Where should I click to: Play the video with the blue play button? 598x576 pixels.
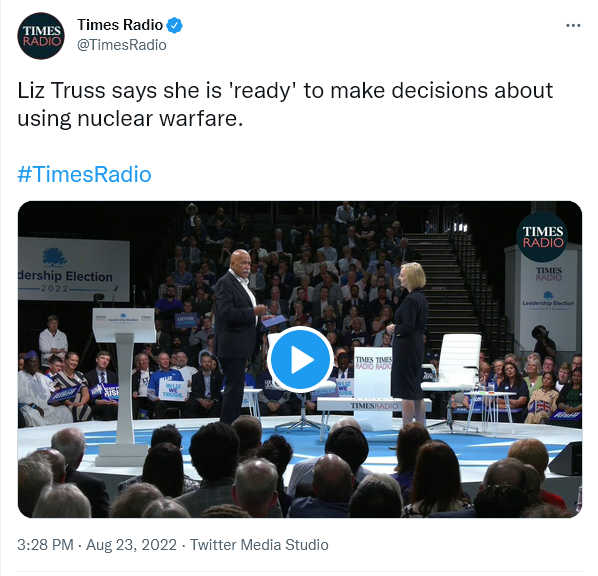300,359
